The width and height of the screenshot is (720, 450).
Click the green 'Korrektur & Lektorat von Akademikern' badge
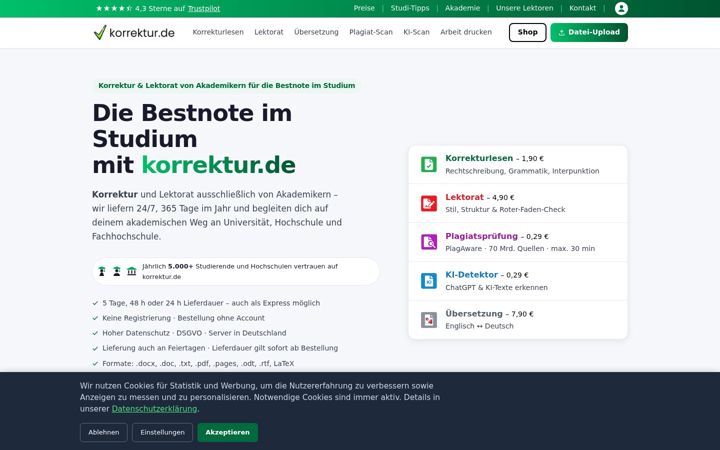point(226,85)
